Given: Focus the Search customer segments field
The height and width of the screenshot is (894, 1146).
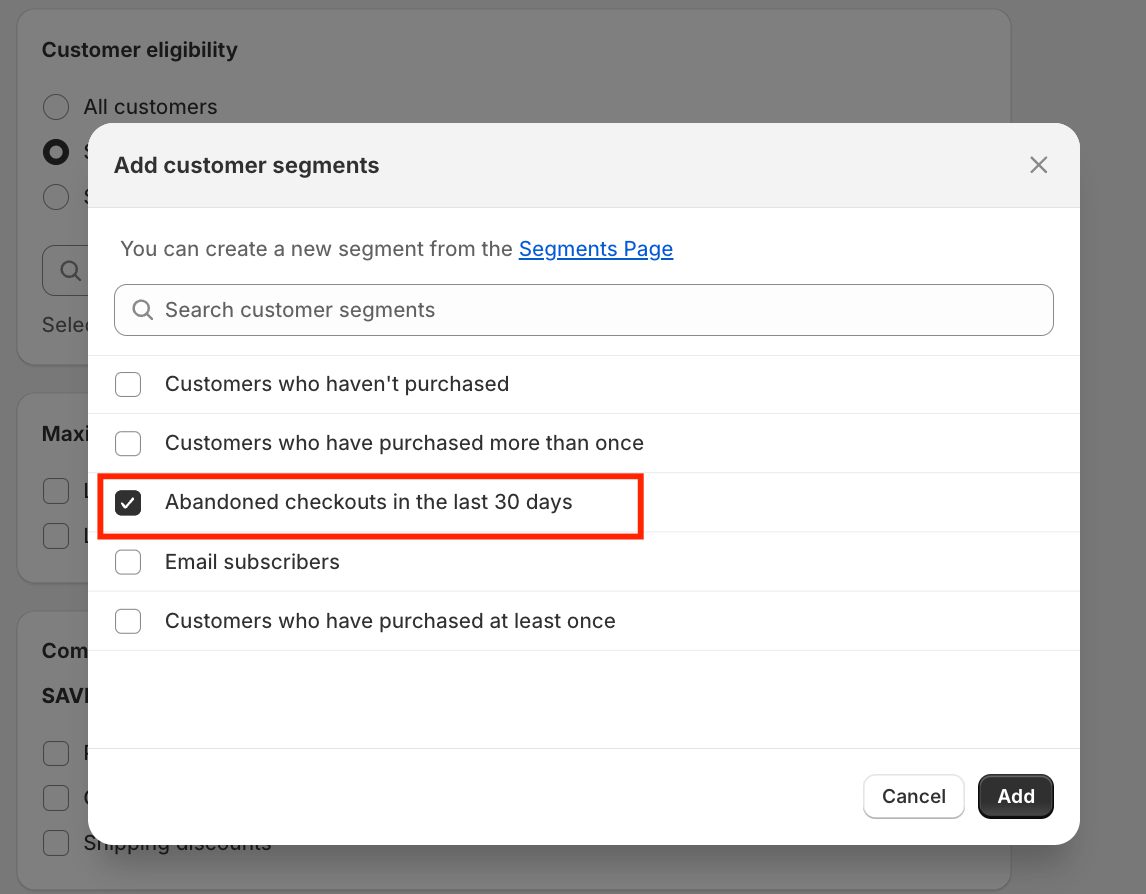Looking at the screenshot, I should pyautogui.click(x=600, y=310).
